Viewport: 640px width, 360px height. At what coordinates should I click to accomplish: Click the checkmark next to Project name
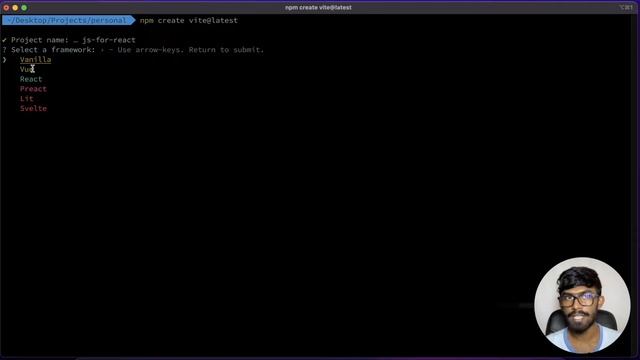[x=4, y=40]
